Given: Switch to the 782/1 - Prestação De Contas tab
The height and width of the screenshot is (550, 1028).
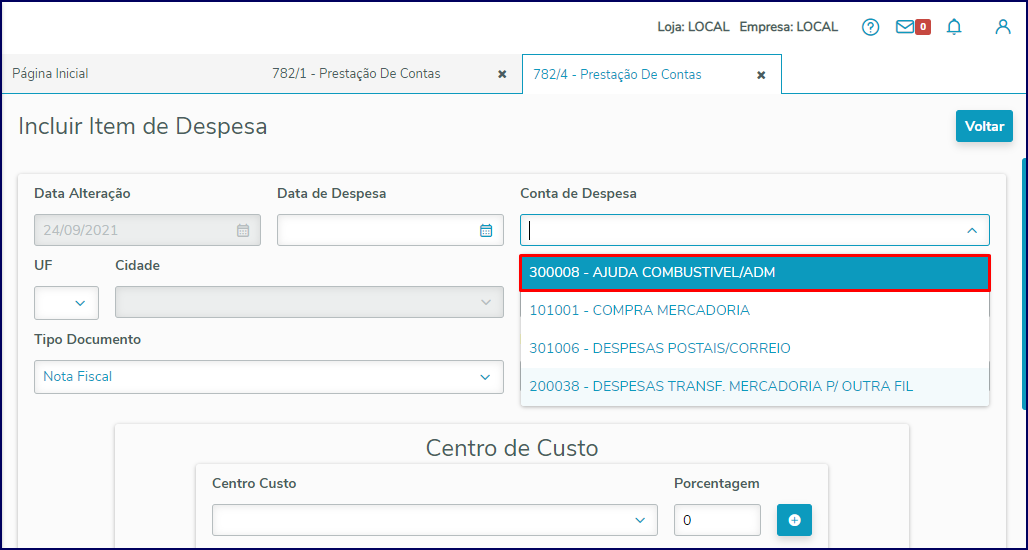Looking at the screenshot, I should point(356,74).
